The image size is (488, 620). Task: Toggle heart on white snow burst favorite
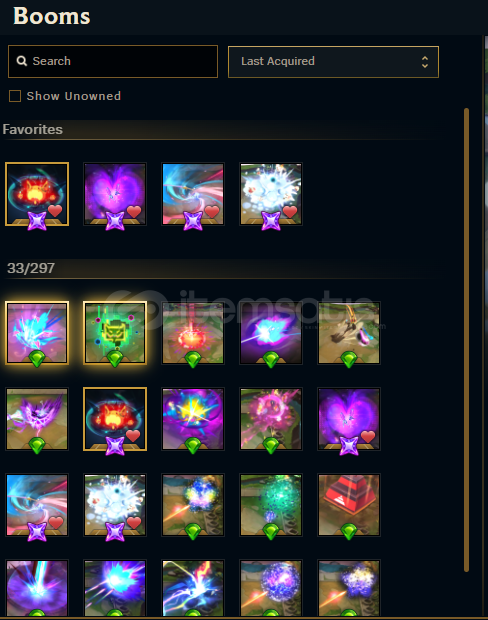coord(290,212)
